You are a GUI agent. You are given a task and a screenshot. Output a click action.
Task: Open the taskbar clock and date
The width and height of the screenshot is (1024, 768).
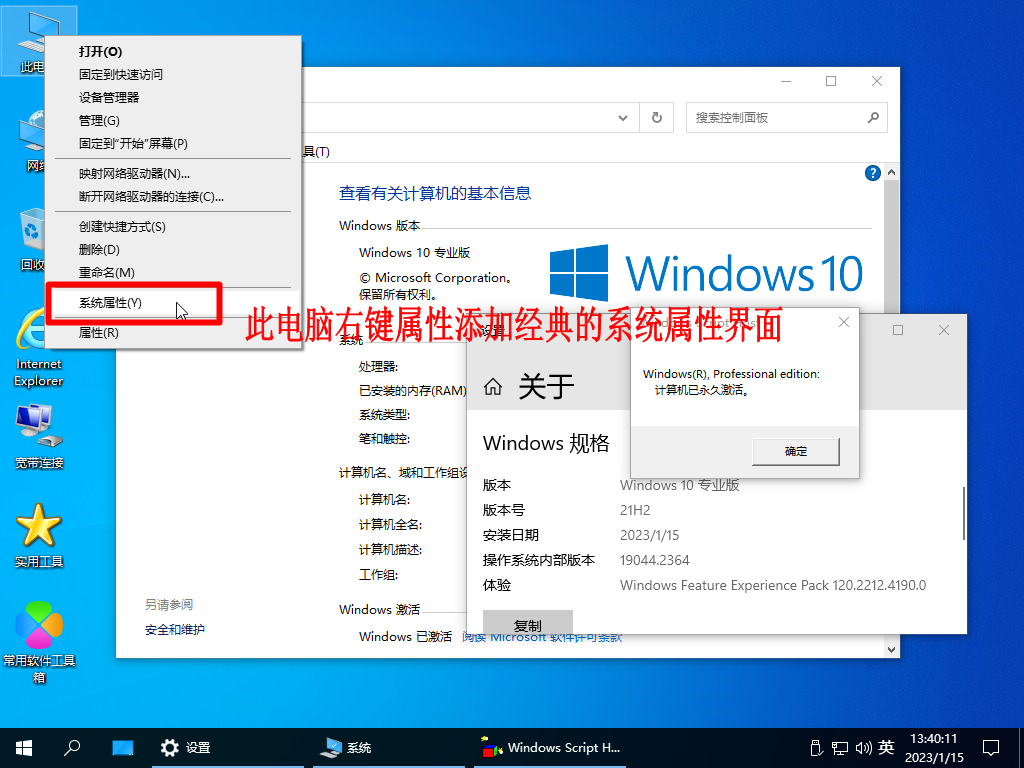click(x=934, y=748)
